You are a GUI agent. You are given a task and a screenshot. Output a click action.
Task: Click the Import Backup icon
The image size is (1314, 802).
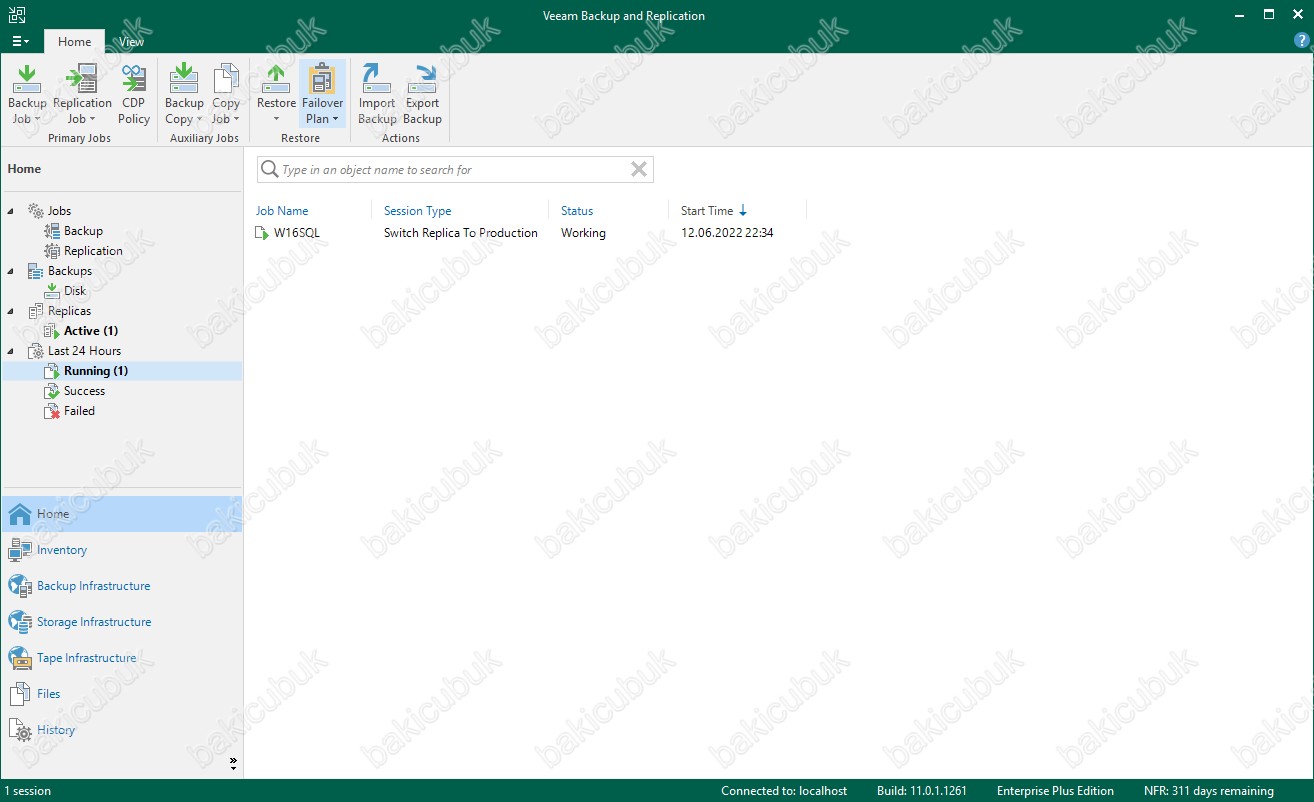[x=377, y=78]
